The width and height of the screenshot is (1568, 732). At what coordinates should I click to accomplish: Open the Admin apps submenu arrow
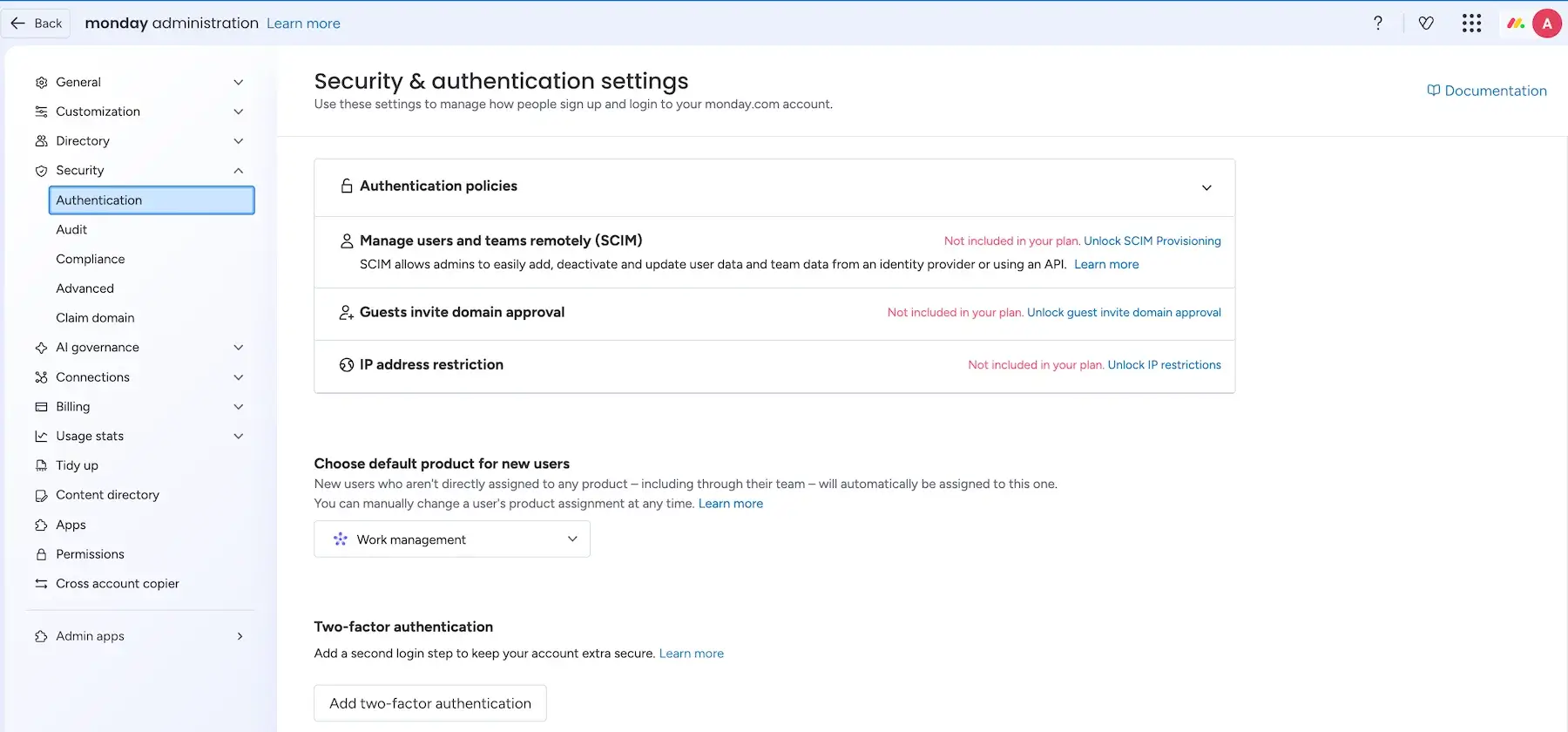click(x=240, y=636)
